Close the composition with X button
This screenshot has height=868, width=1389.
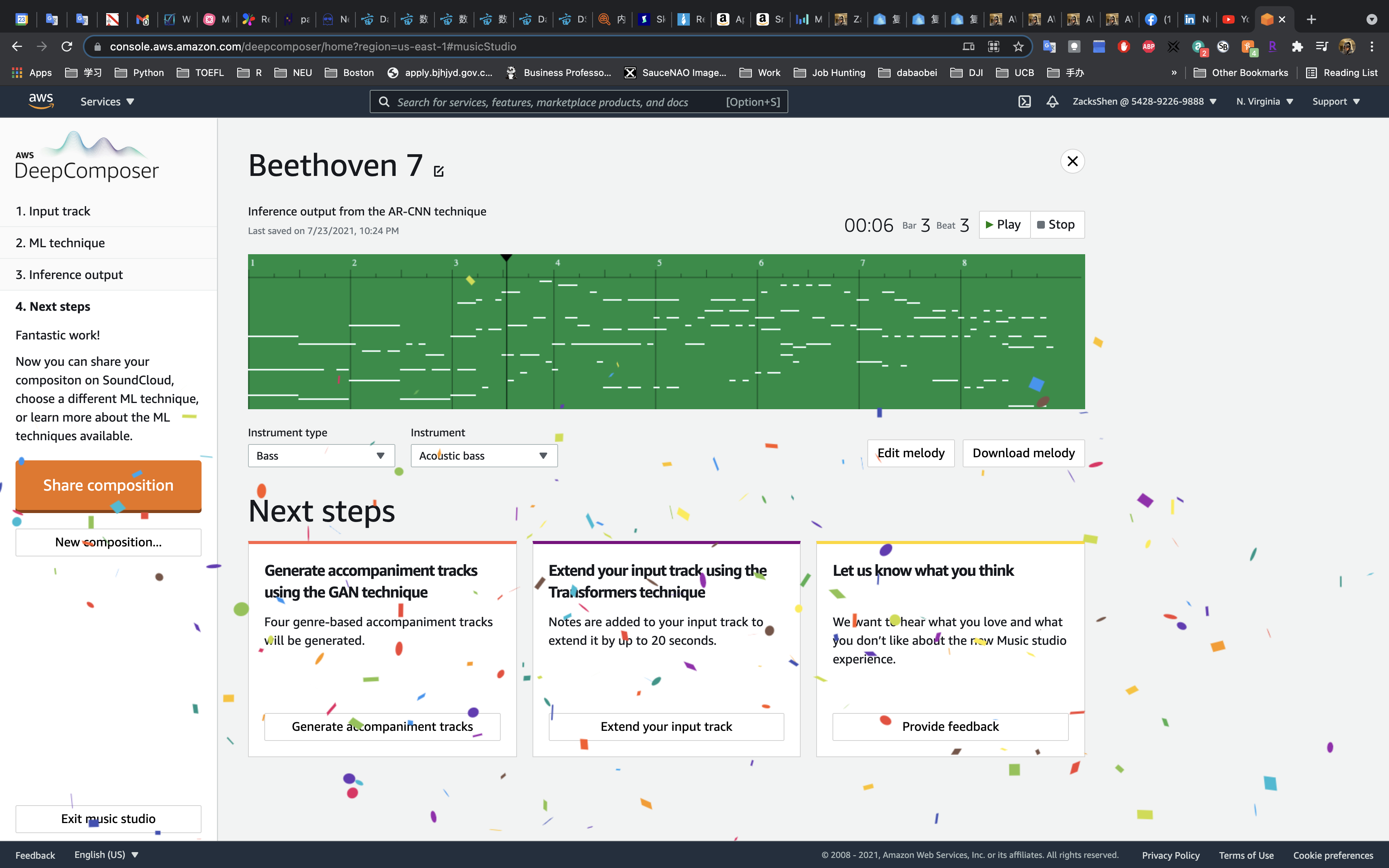pos(1072,161)
